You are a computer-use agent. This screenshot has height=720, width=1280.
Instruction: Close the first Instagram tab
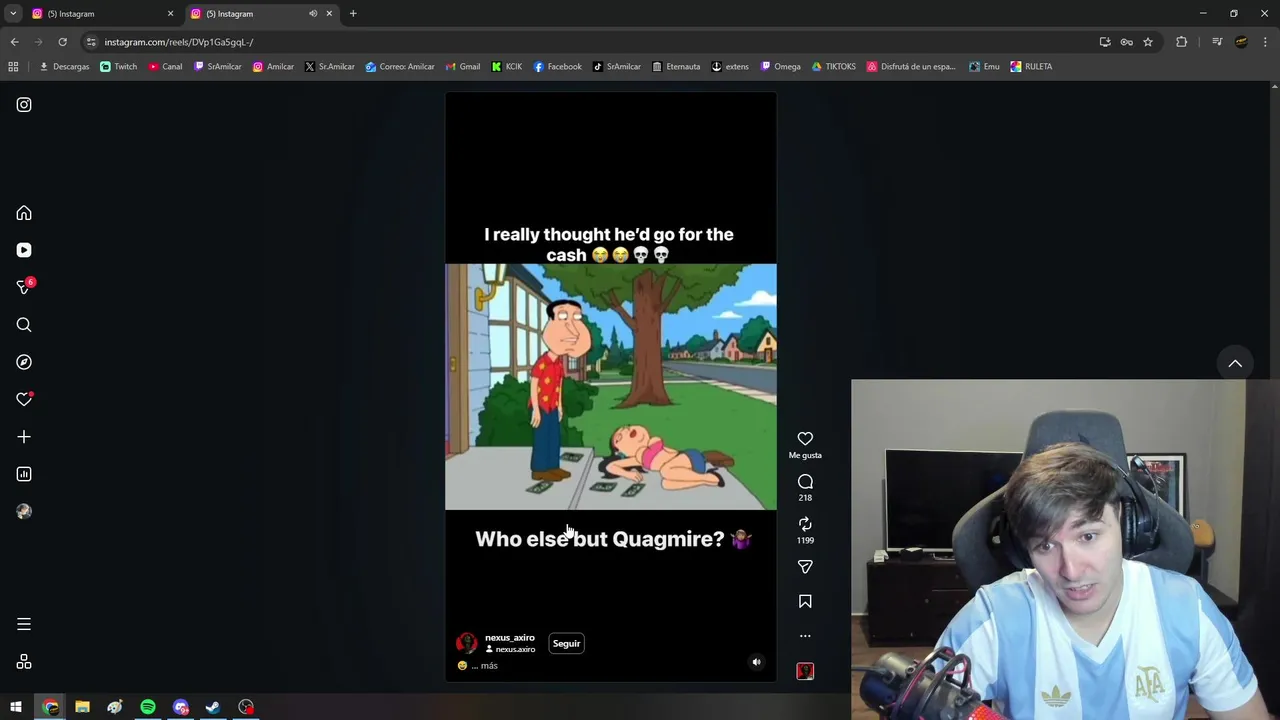(170, 14)
